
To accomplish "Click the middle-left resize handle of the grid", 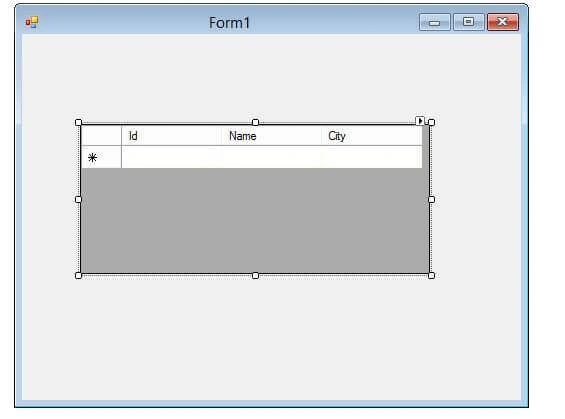I will pyautogui.click(x=78, y=199).
